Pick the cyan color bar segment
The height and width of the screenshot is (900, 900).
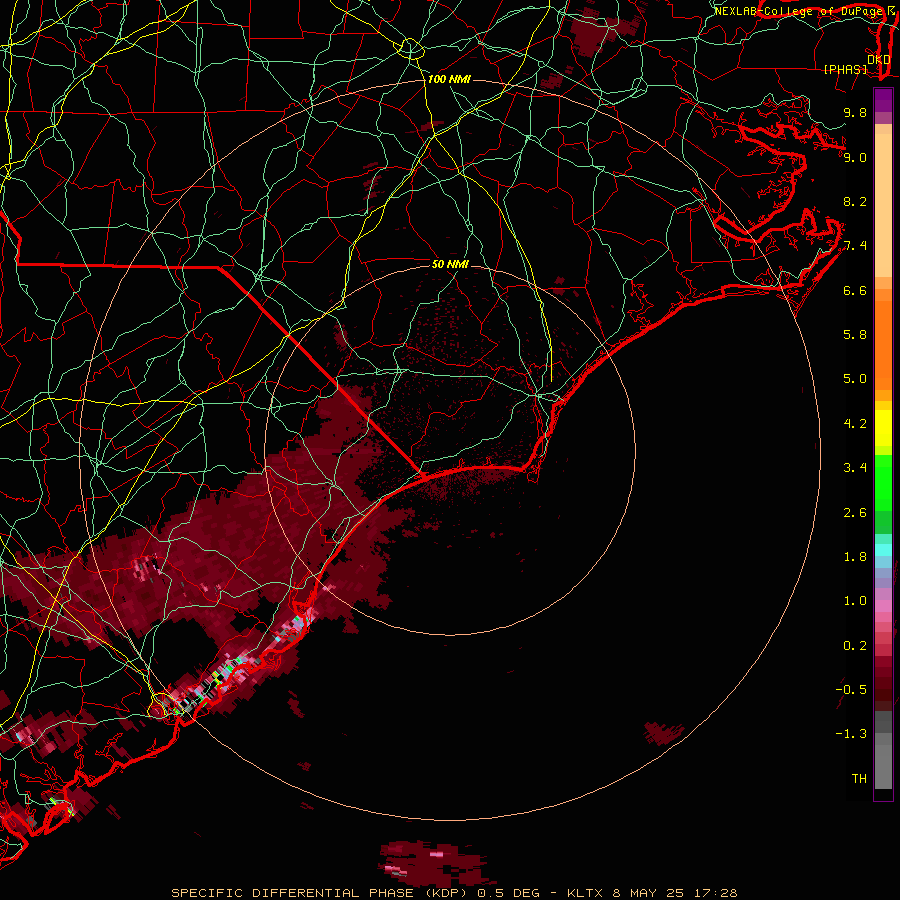pos(883,550)
